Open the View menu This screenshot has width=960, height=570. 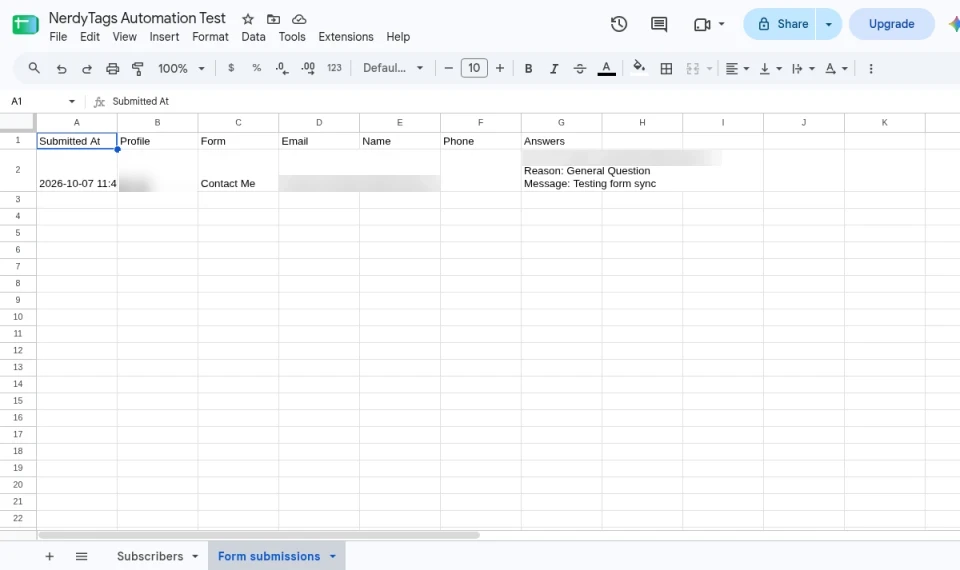point(124,37)
